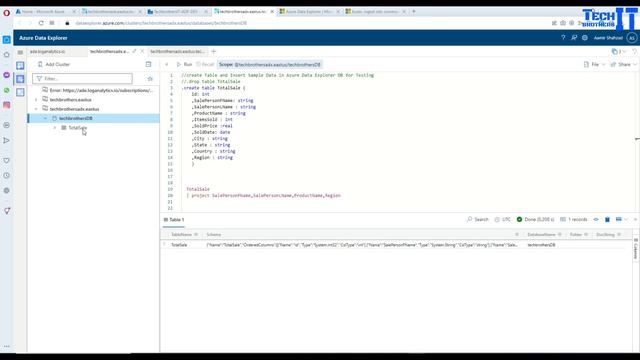Image resolution: width=640 pixels, height=360 pixels.
Task: Open the Query icon in Azure Data Explorer sidebar
Action: [20, 79]
